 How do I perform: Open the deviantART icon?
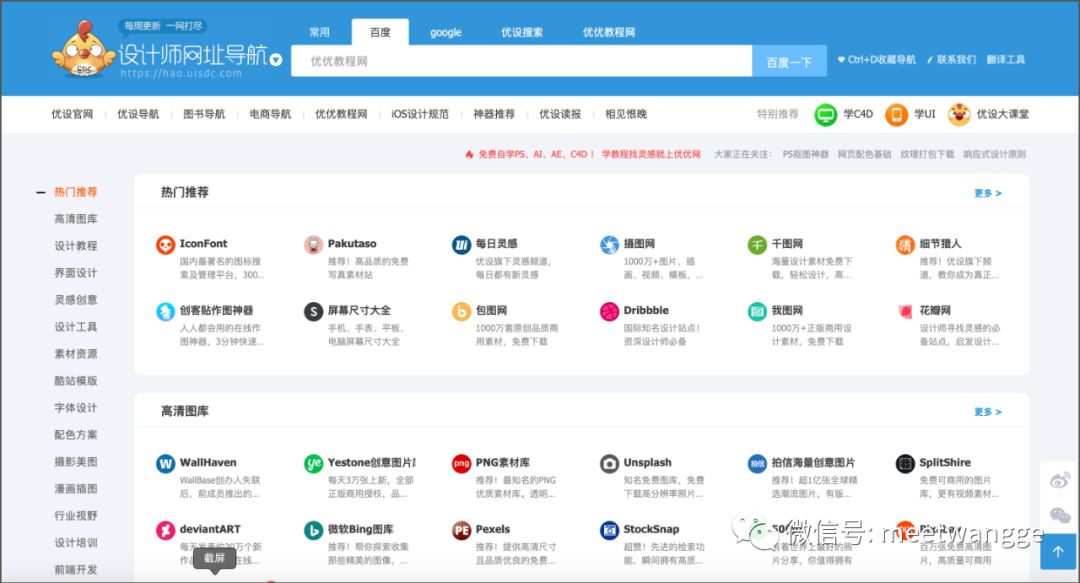(165, 530)
